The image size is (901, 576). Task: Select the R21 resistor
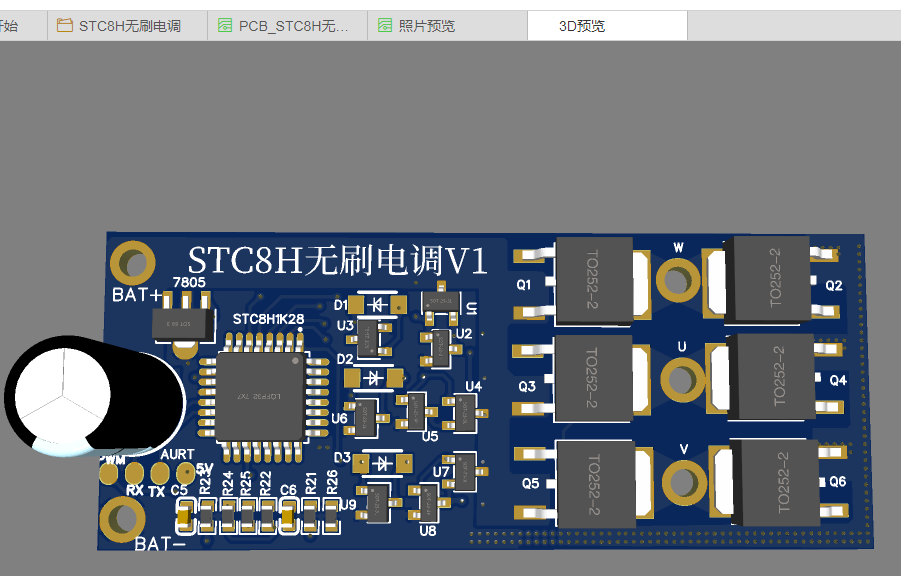click(x=310, y=517)
